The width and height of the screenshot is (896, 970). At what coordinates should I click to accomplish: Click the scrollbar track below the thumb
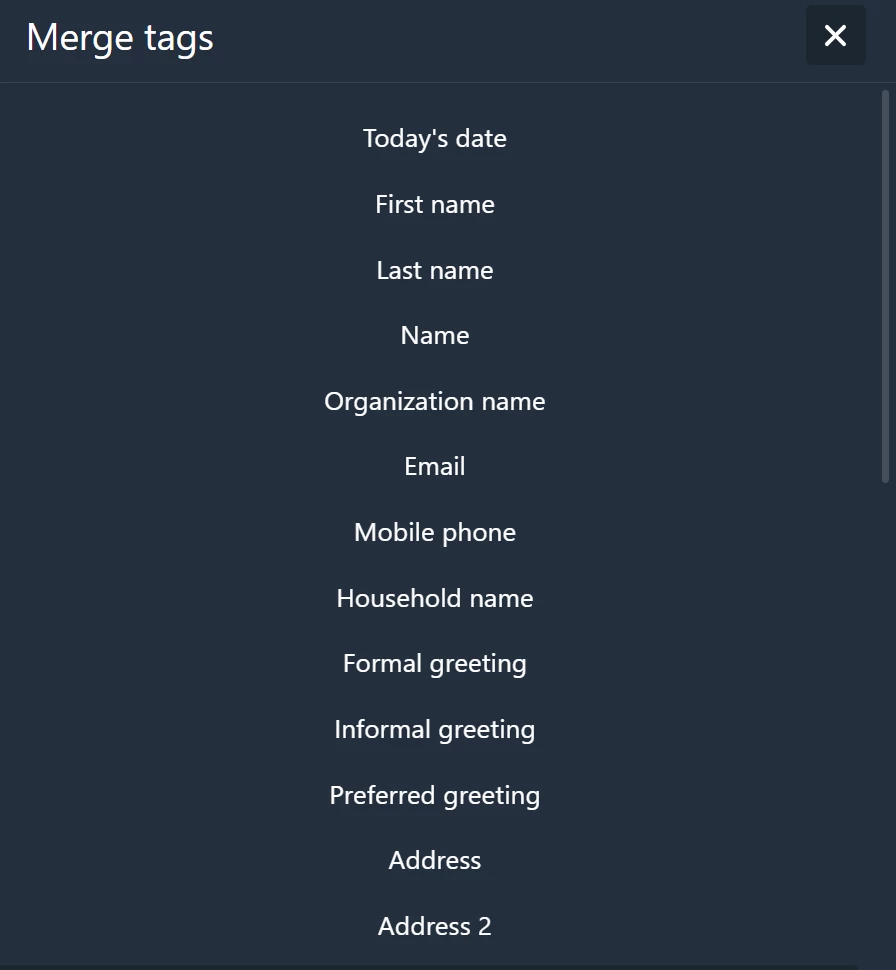click(886, 700)
